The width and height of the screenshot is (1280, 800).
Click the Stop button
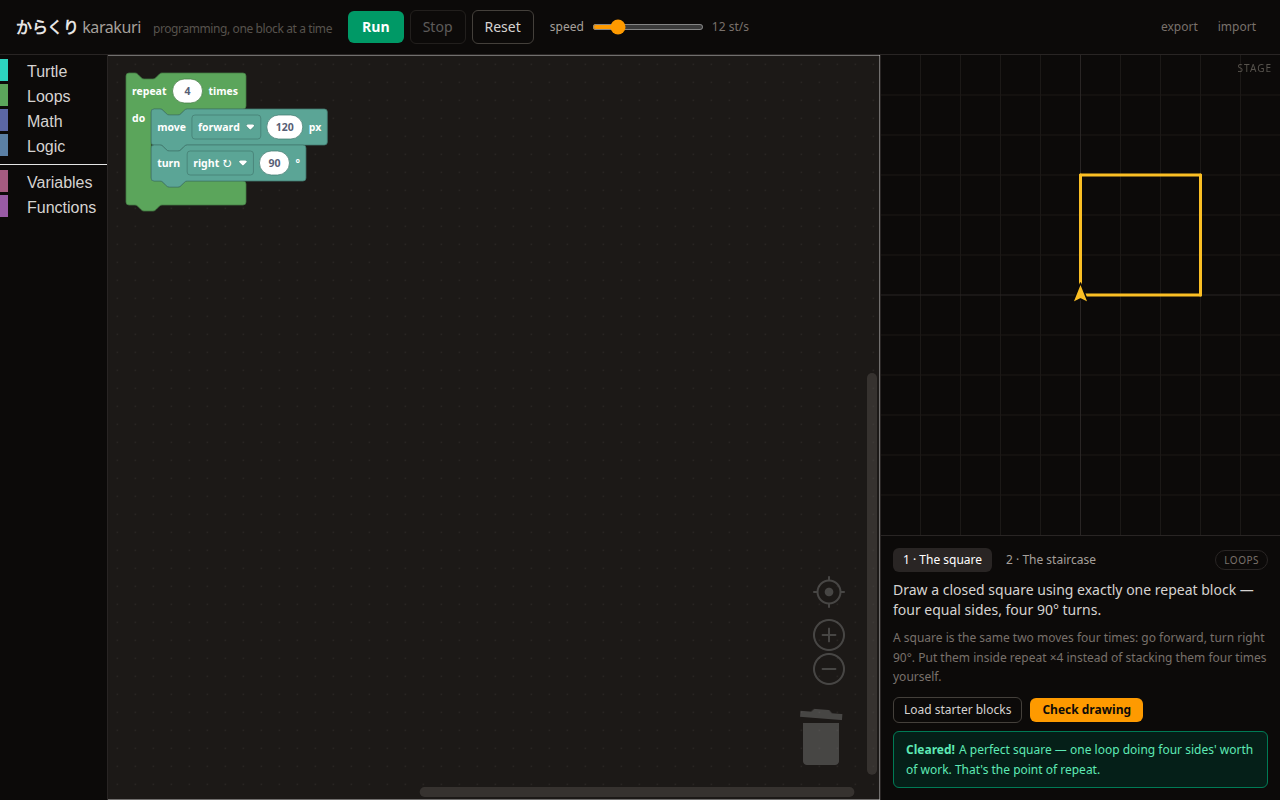[x=437, y=27]
